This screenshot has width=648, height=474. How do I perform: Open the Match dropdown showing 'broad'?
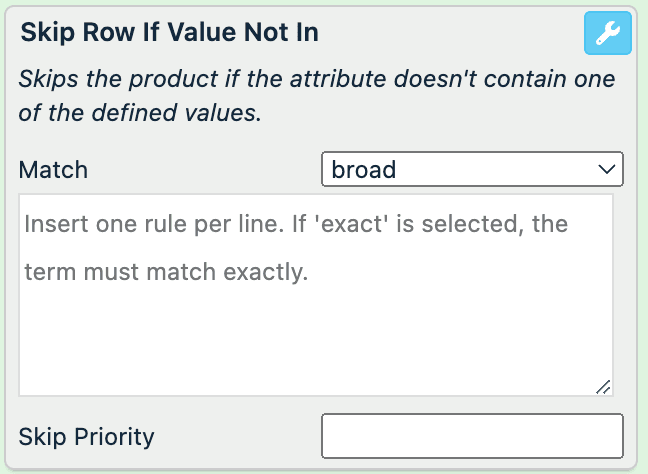pyautogui.click(x=472, y=170)
